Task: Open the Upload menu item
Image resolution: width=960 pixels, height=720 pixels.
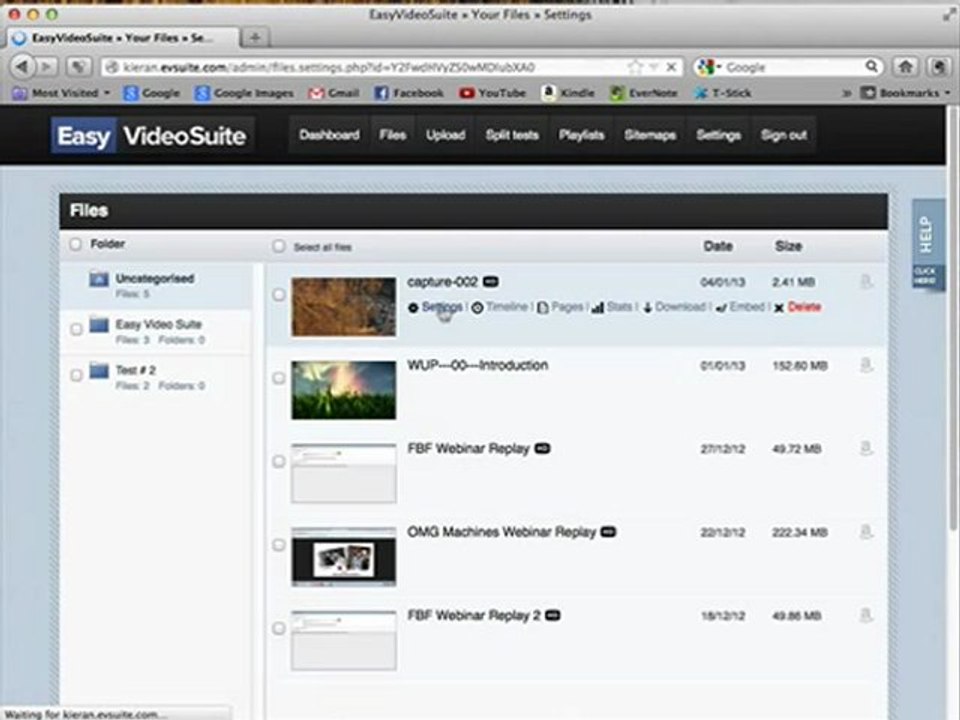Action: pyautogui.click(x=445, y=135)
